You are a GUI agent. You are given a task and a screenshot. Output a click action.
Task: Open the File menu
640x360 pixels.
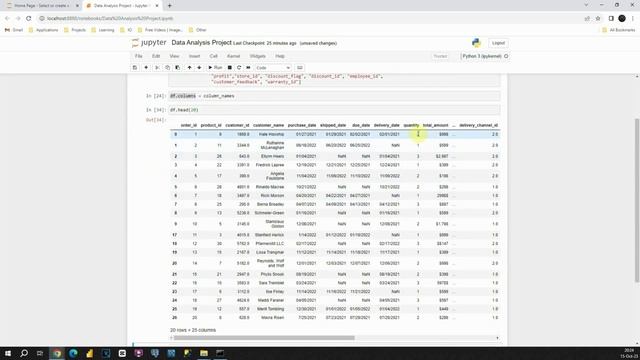click(x=139, y=56)
